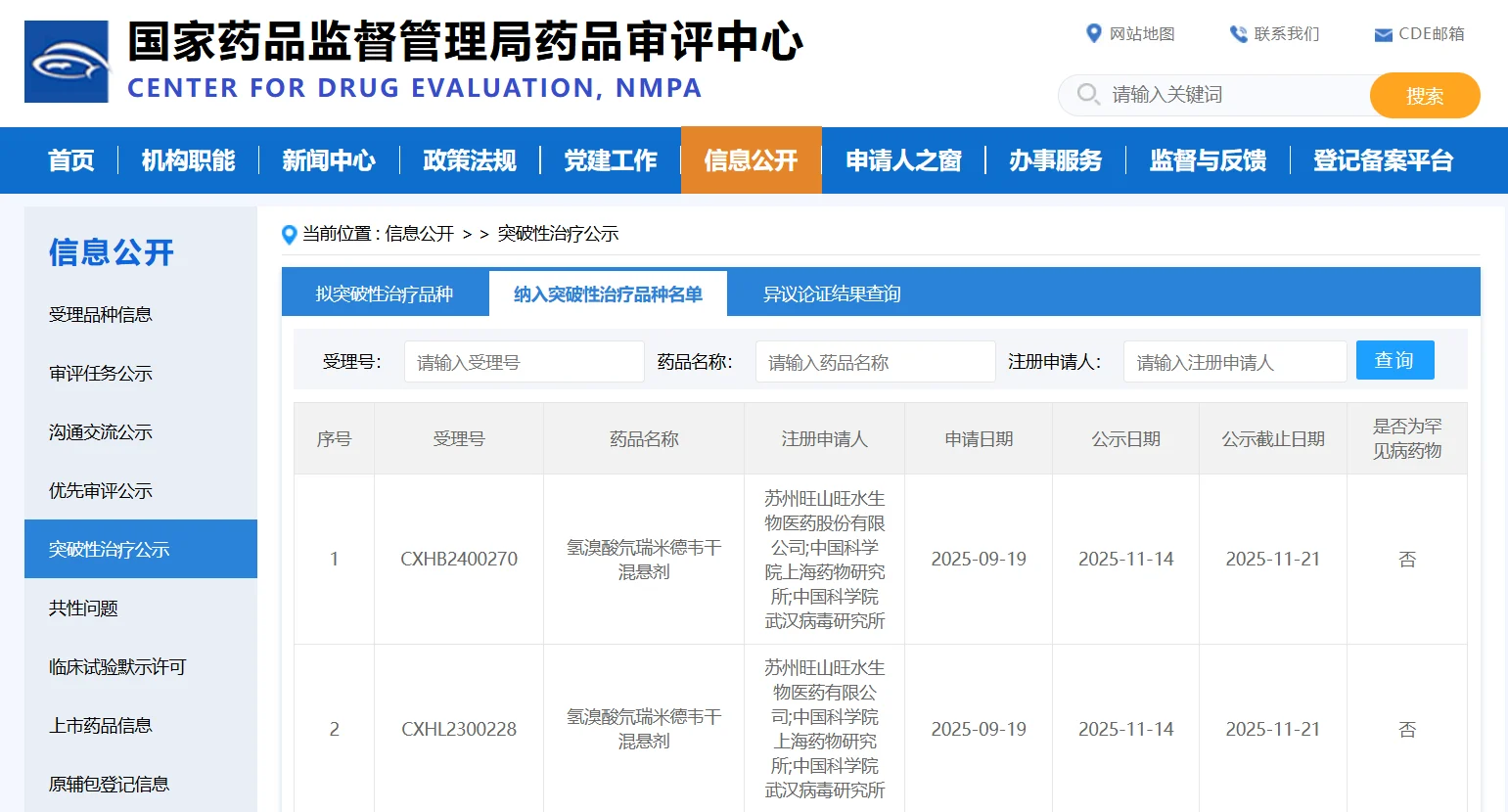
Task: Click the current location marker icon
Action: coord(289,235)
